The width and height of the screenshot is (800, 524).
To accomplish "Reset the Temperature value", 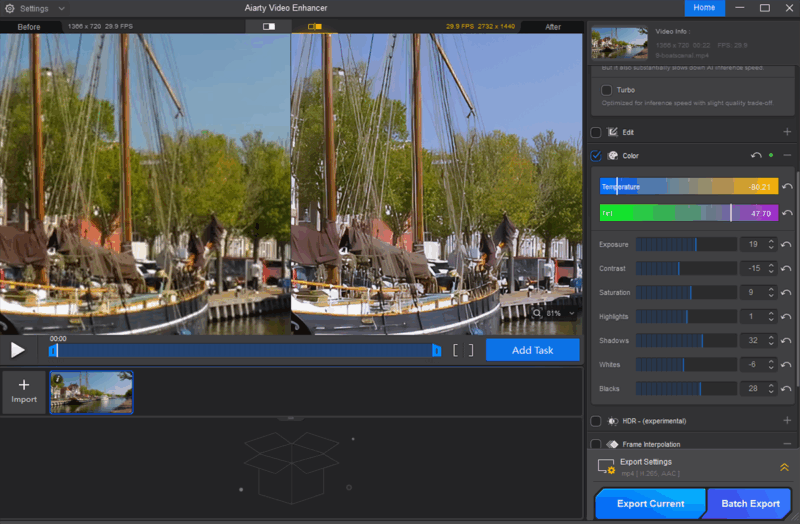I will [x=788, y=187].
